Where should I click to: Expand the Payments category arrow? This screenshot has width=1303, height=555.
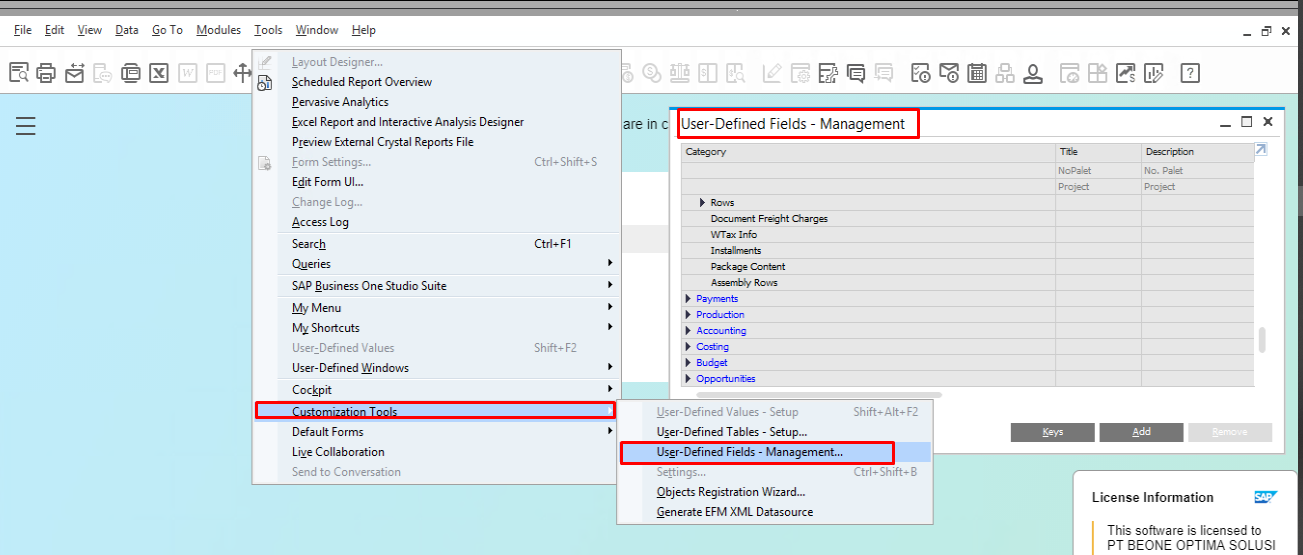689,299
